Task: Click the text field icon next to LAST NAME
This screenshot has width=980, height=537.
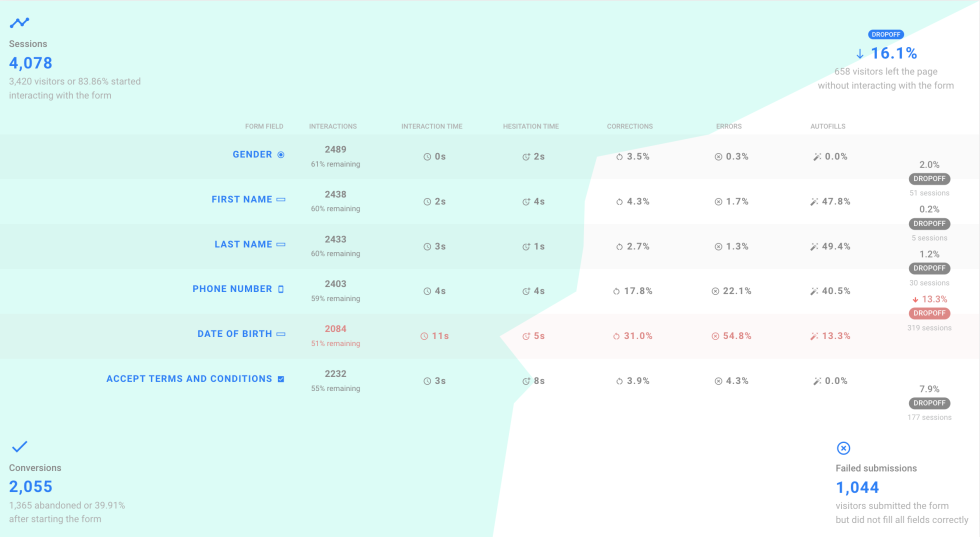Action: coord(281,244)
